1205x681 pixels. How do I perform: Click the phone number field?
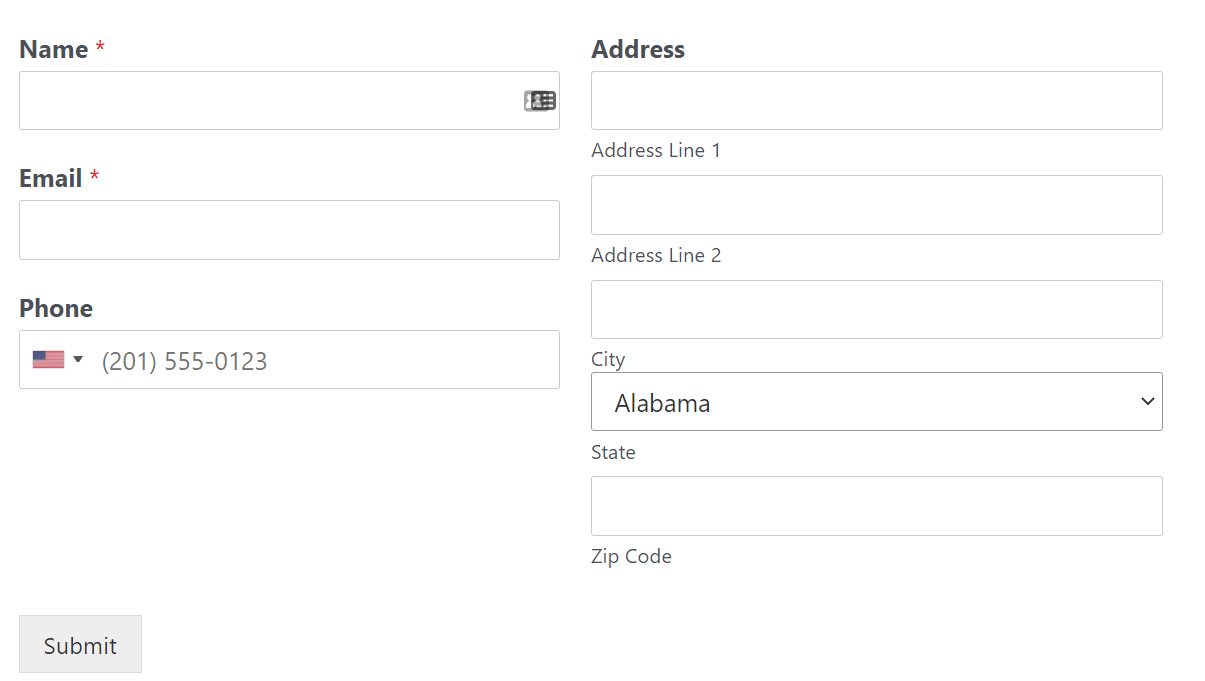[x=289, y=359]
